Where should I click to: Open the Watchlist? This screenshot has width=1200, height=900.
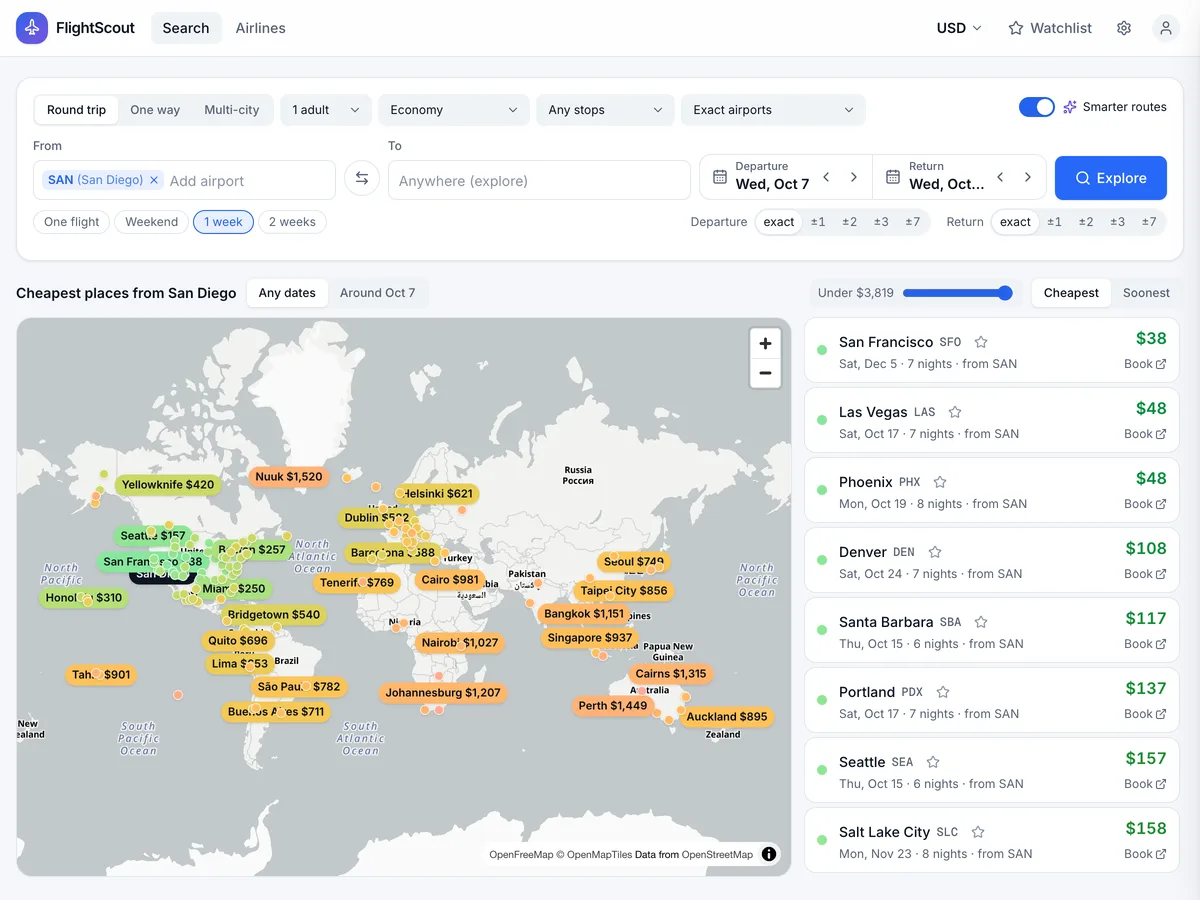(x=1050, y=28)
